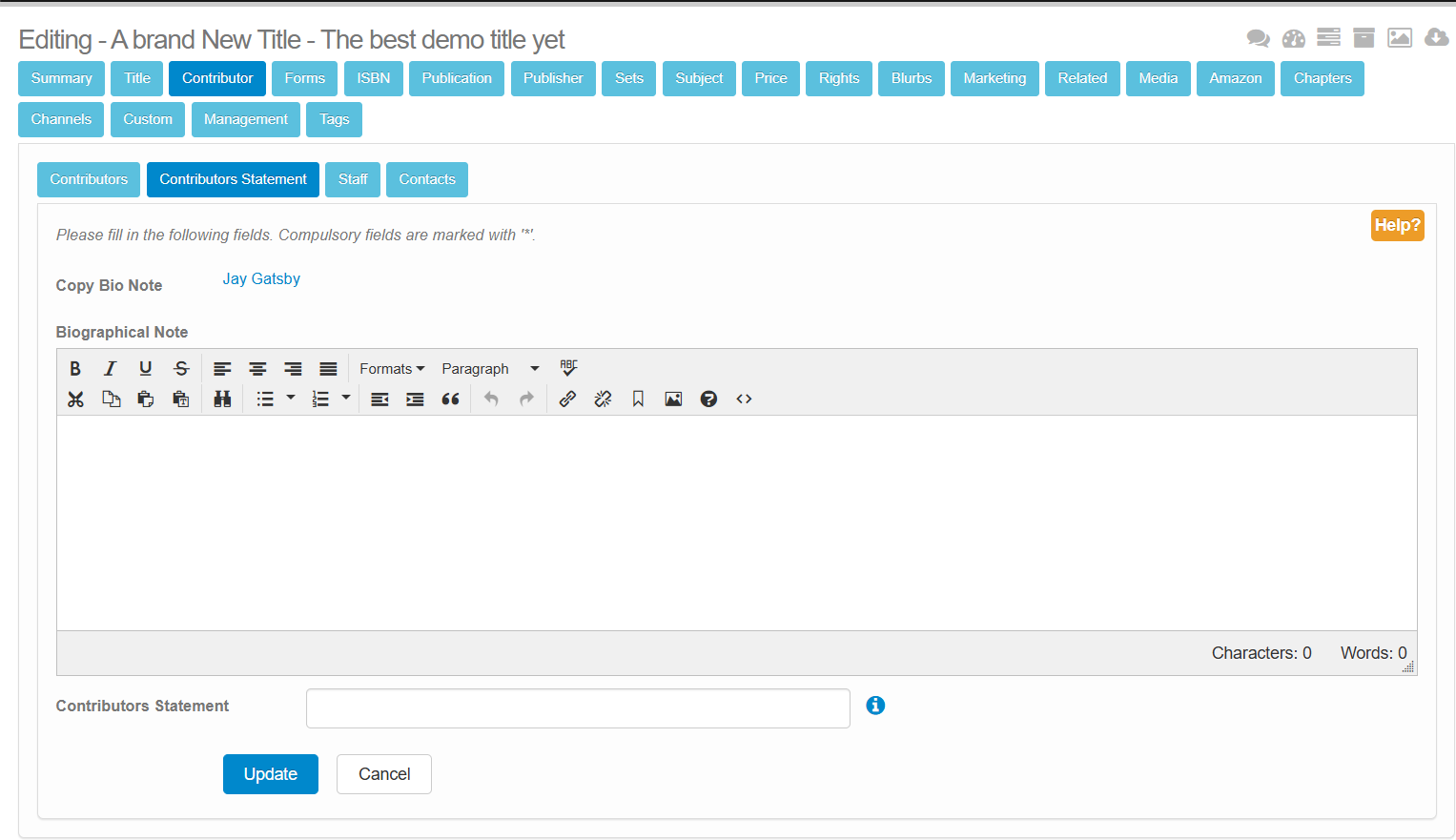Go to the ISBN tab
This screenshot has width=1456, height=840.
click(x=374, y=78)
